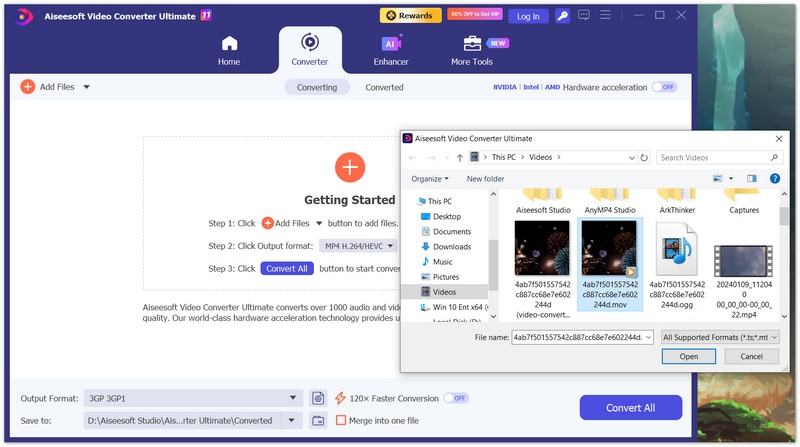The image size is (800, 447).
Task: Click the Log in button
Action: (528, 16)
